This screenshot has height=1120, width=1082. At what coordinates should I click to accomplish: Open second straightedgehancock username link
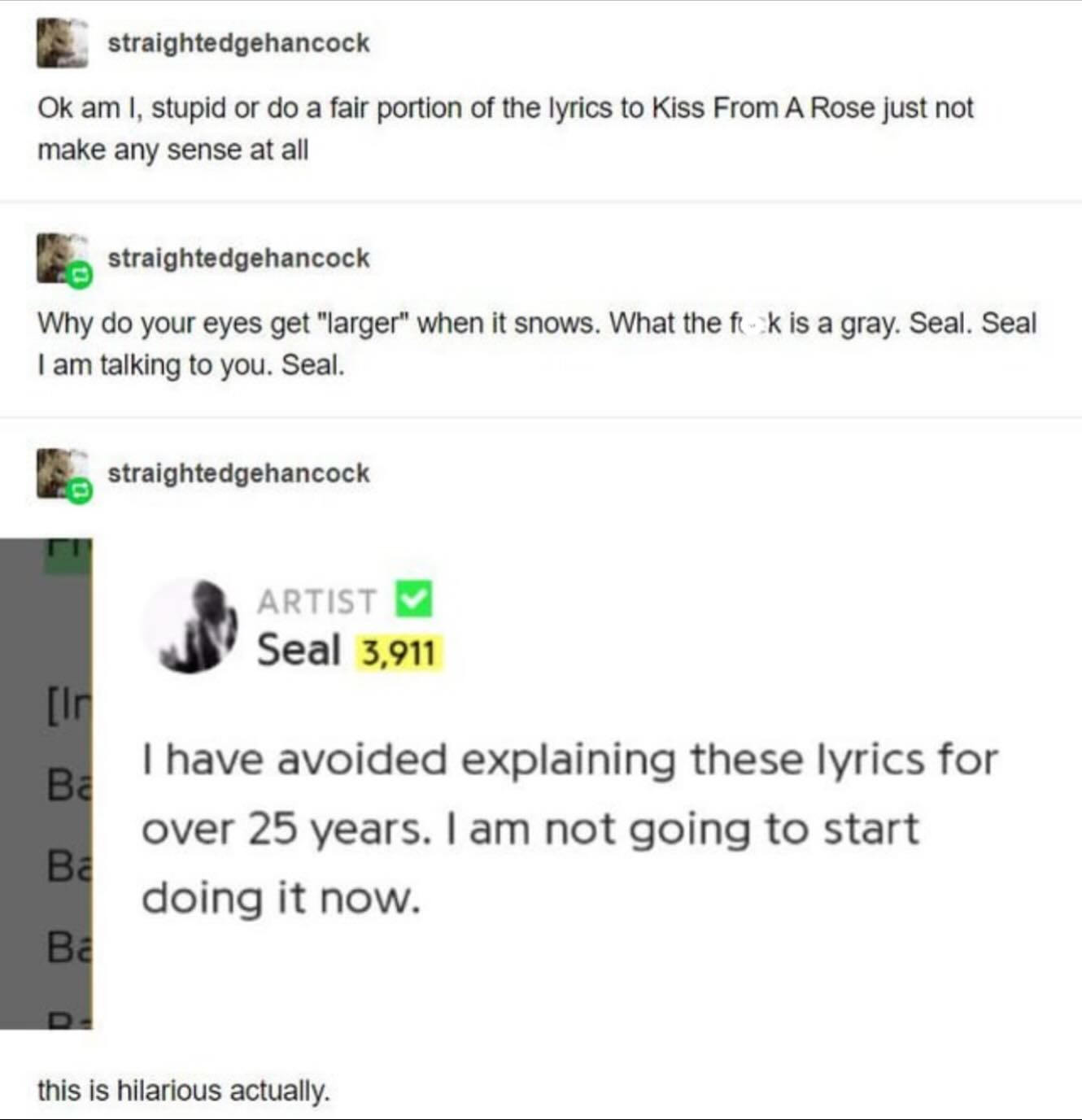pyautogui.click(x=238, y=258)
